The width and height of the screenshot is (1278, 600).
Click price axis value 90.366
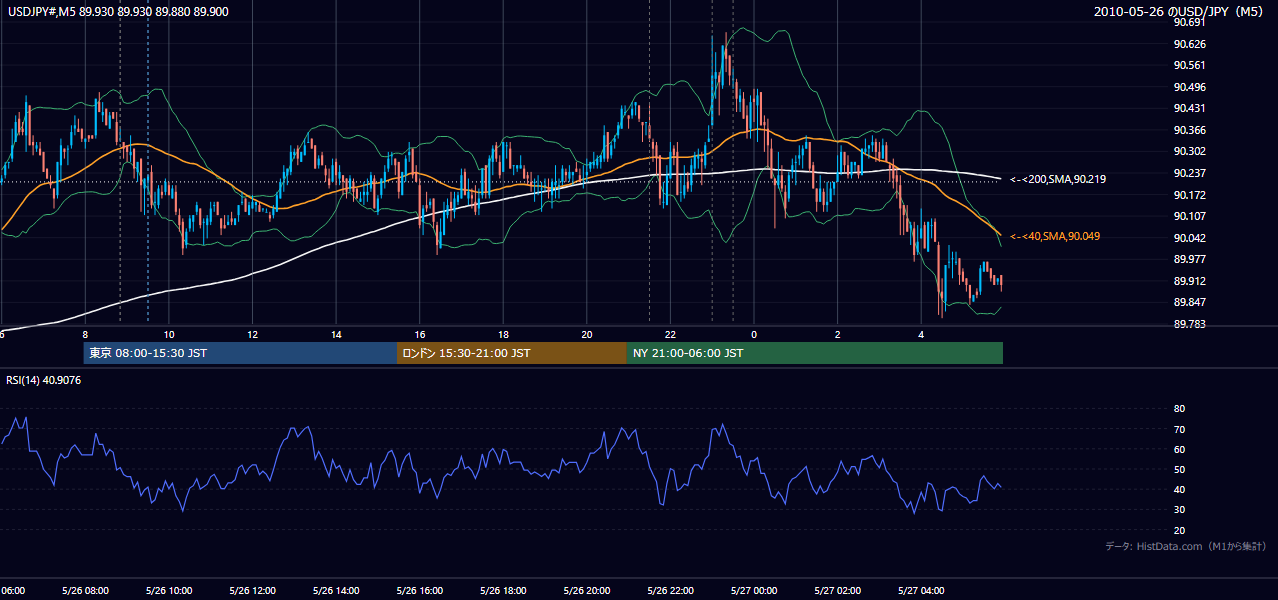click(x=1189, y=130)
